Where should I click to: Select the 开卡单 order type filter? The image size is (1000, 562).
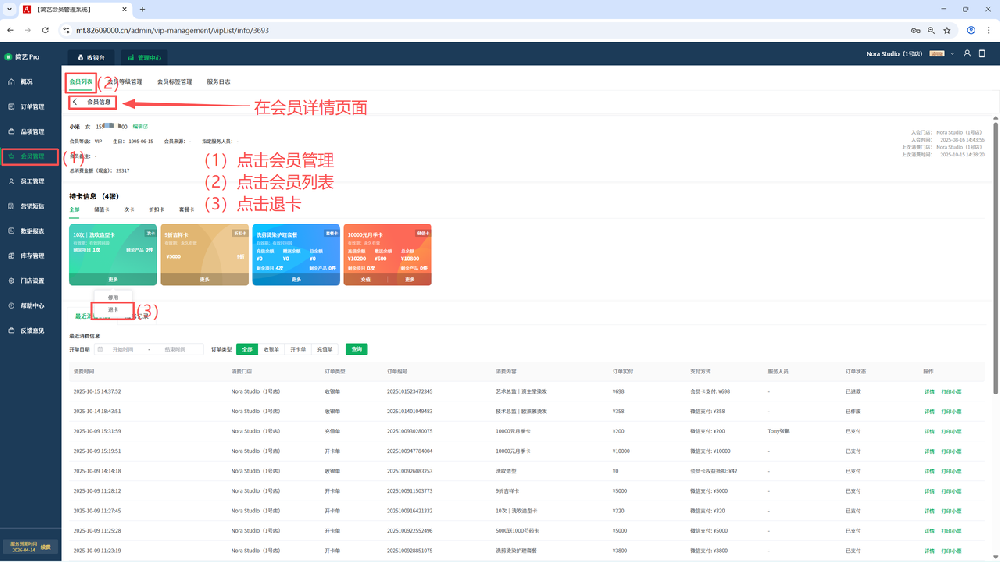pyautogui.click(x=298, y=350)
